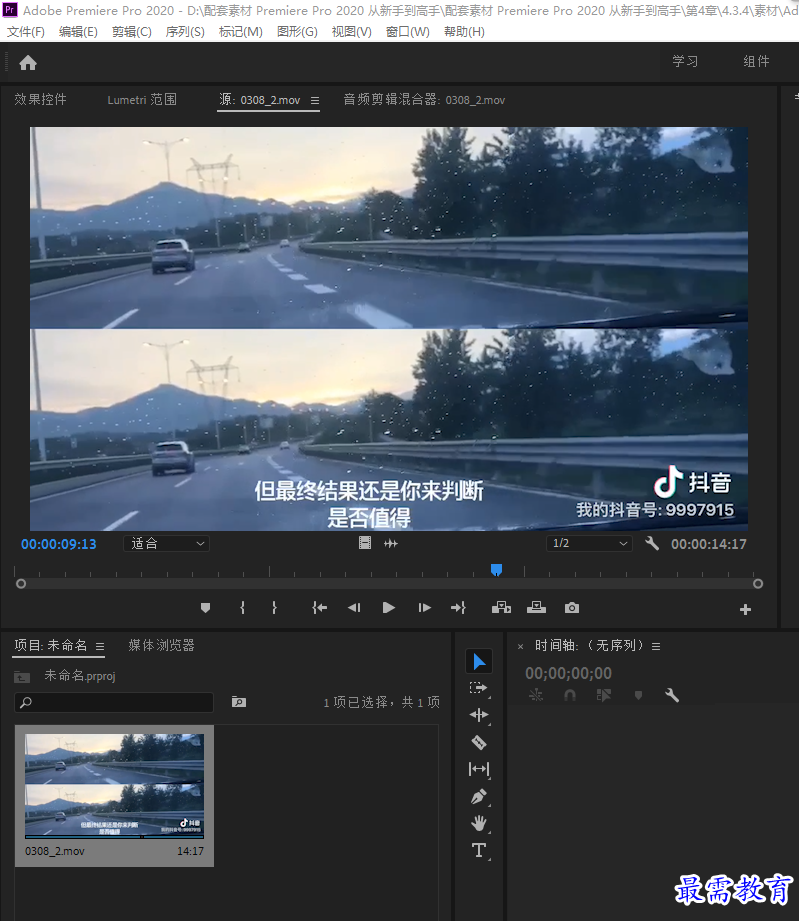Export frame with camera icon

click(x=572, y=608)
